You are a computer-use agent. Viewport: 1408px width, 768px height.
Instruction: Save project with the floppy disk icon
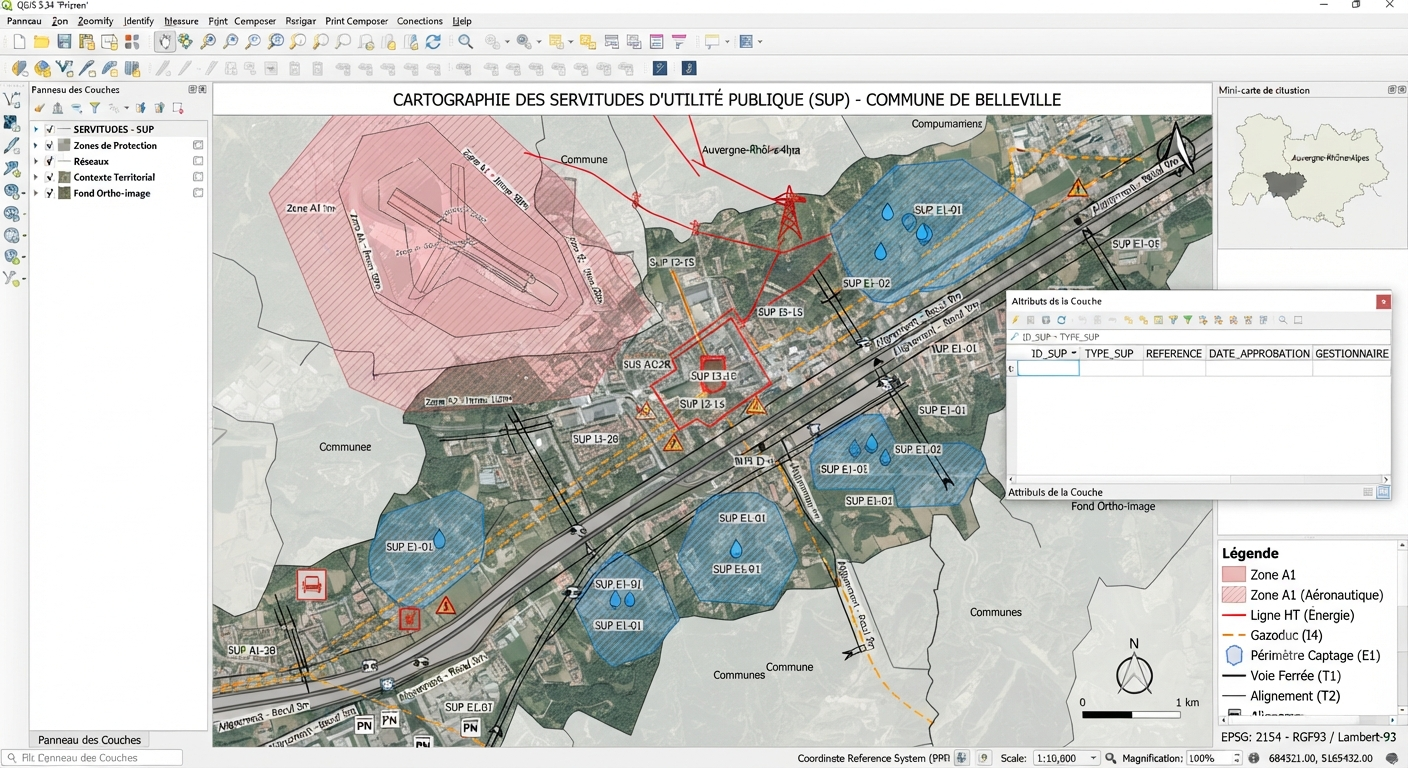coord(64,42)
